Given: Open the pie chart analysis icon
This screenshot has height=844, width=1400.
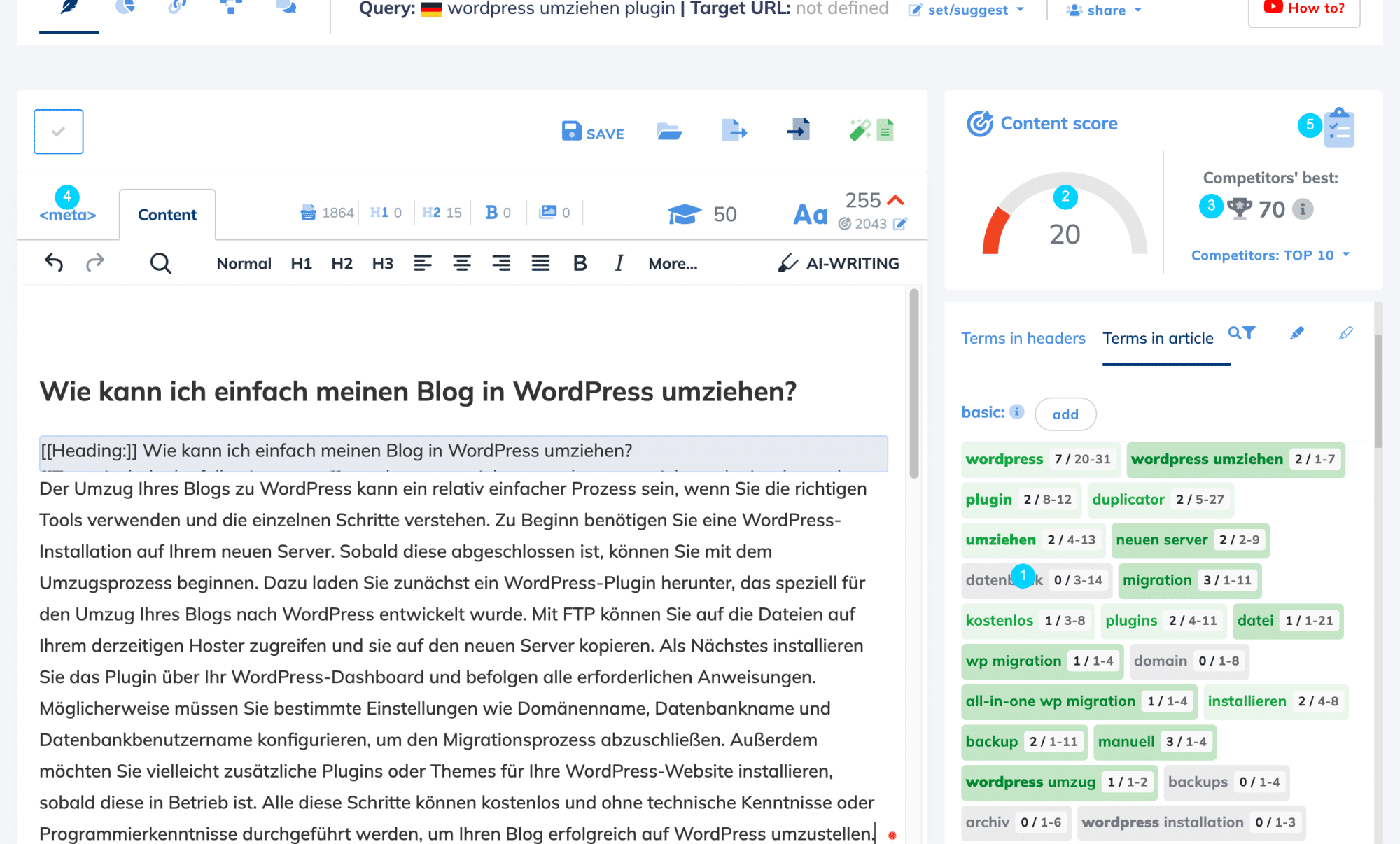Looking at the screenshot, I should coord(125,7).
